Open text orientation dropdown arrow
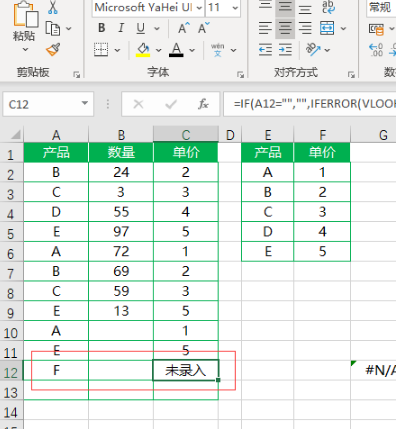This screenshot has height=429, width=397. (327, 50)
